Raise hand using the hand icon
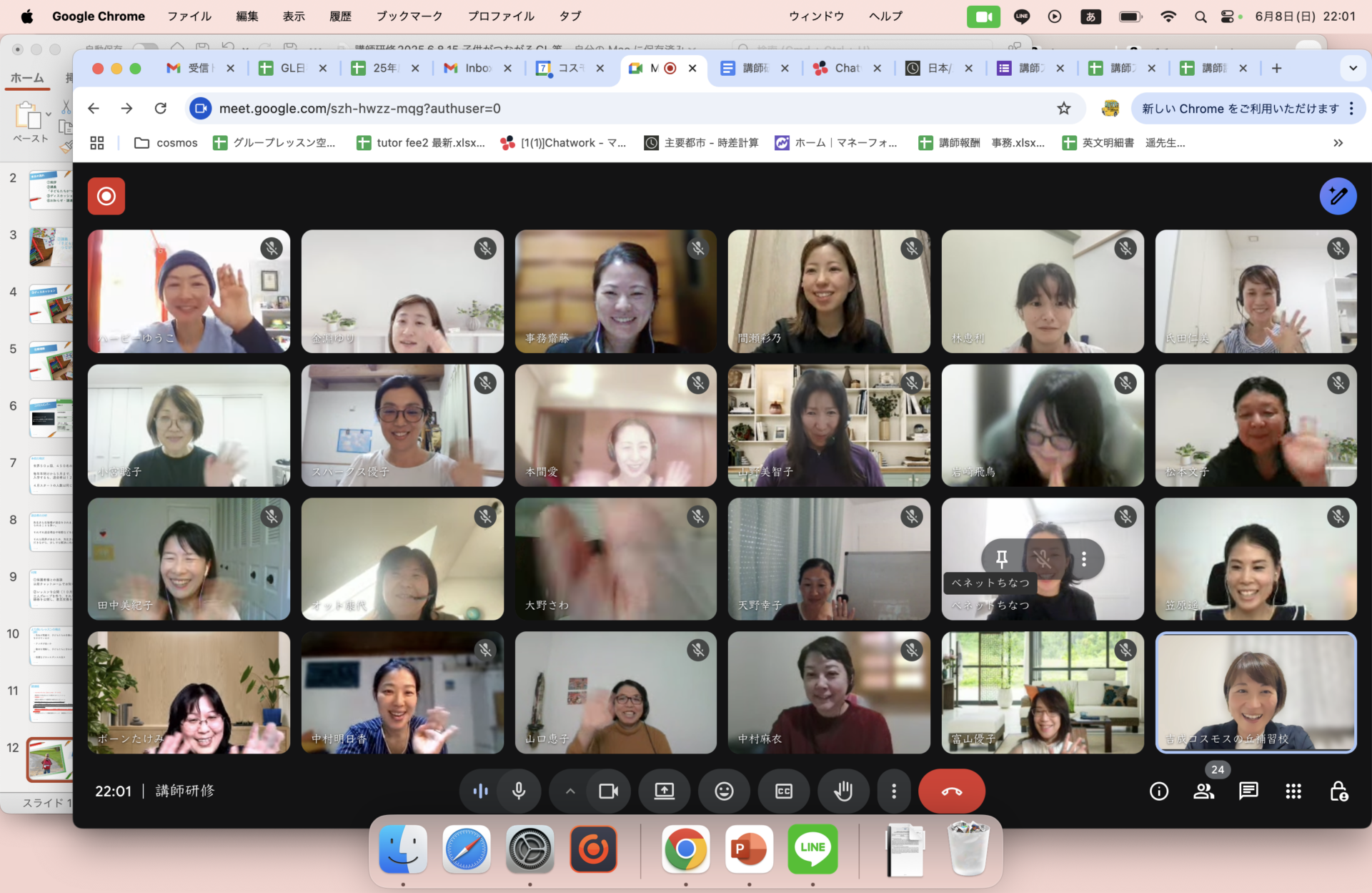 [x=843, y=791]
